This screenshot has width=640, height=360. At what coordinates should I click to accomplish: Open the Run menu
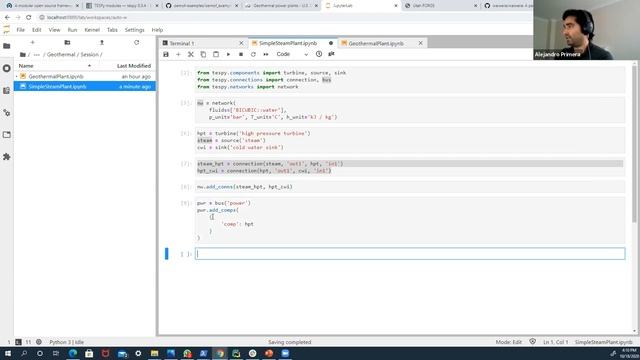(x=72, y=30)
